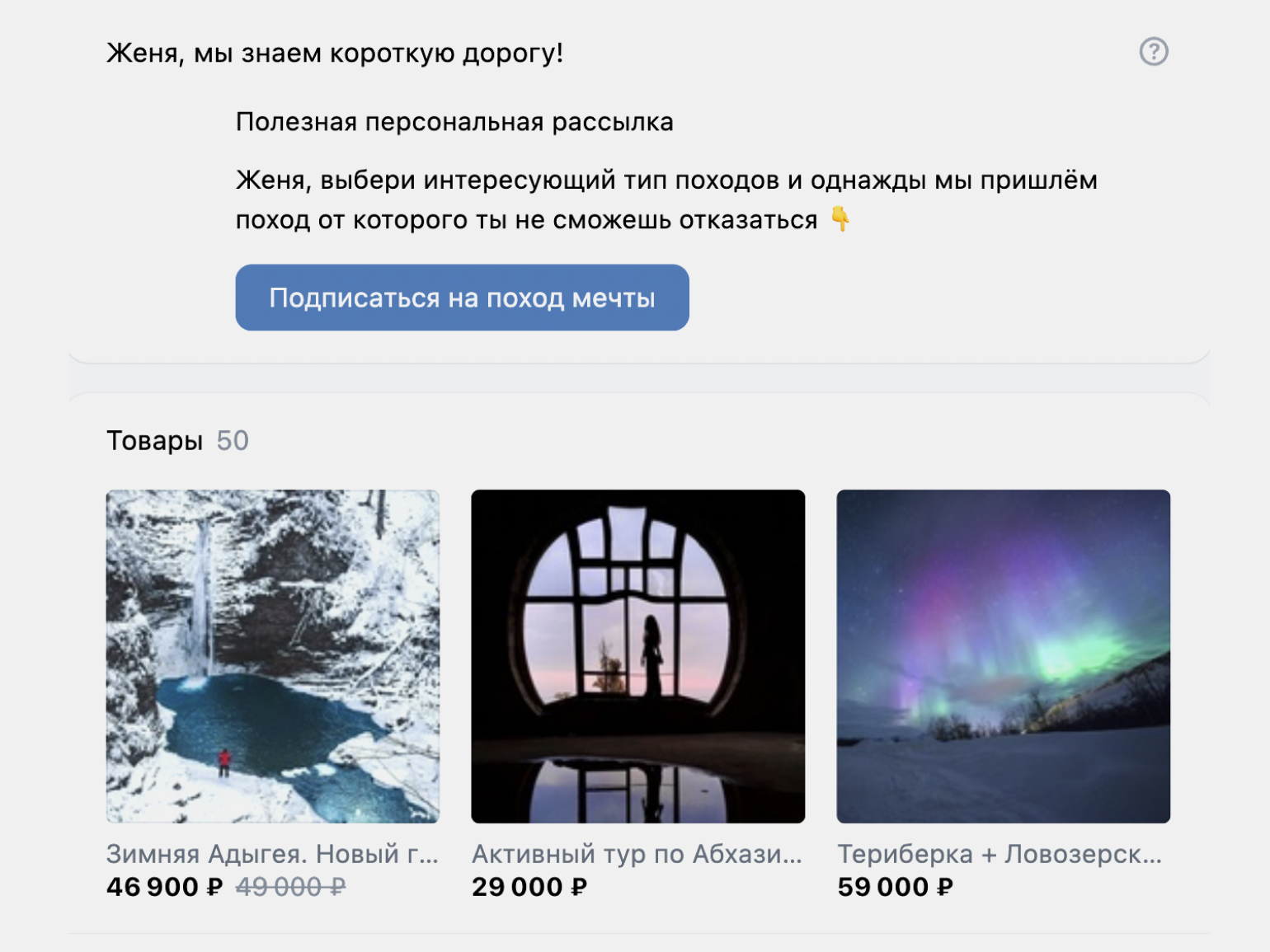Image resolution: width=1270 pixels, height=952 pixels.
Task: Select the Зимняя Адыгея. Новый г… title
Action: point(272,854)
